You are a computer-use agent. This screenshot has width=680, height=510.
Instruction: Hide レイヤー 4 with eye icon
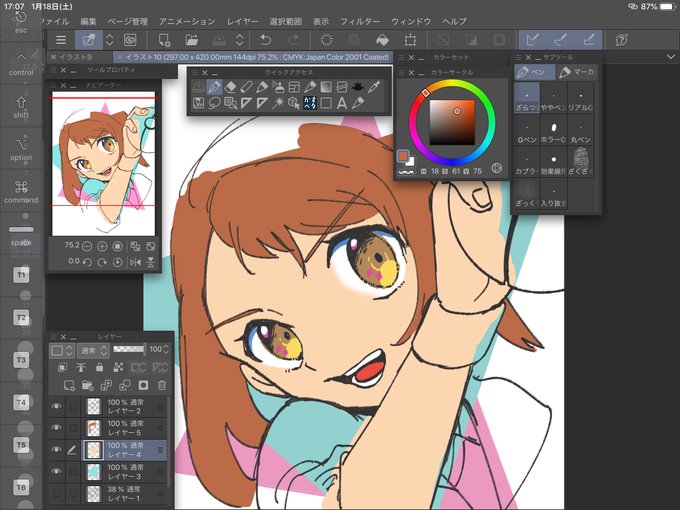click(x=56, y=449)
